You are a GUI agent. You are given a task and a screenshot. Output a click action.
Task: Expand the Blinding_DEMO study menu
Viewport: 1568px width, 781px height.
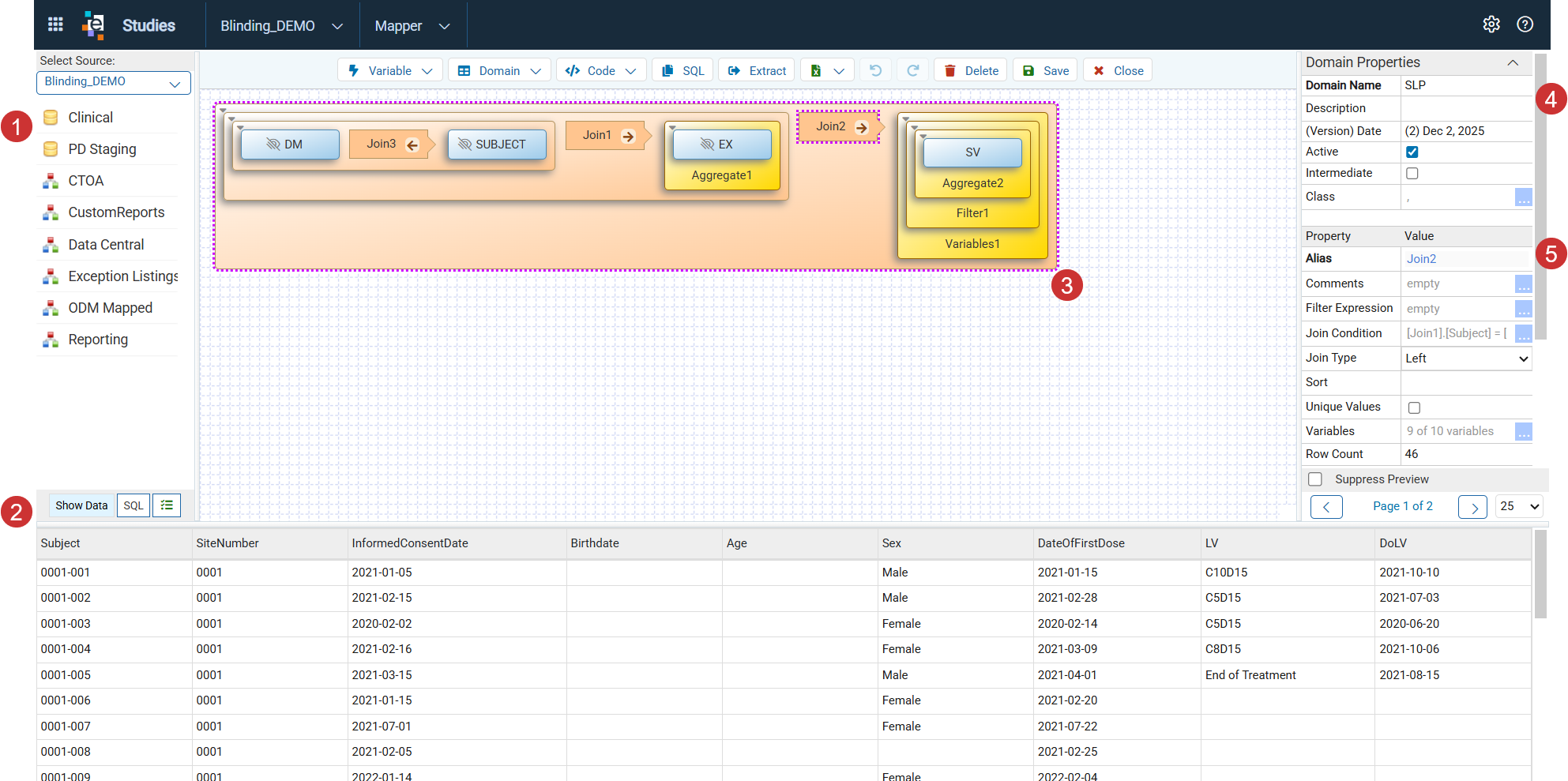click(281, 26)
